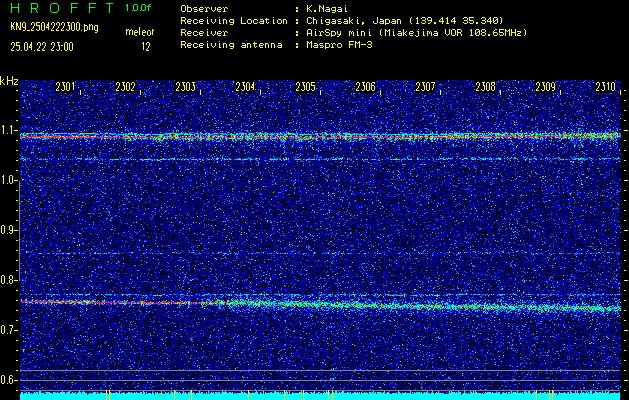This screenshot has height=400, width=629.
Task: Click the Observer field label
Action: coord(204,8)
